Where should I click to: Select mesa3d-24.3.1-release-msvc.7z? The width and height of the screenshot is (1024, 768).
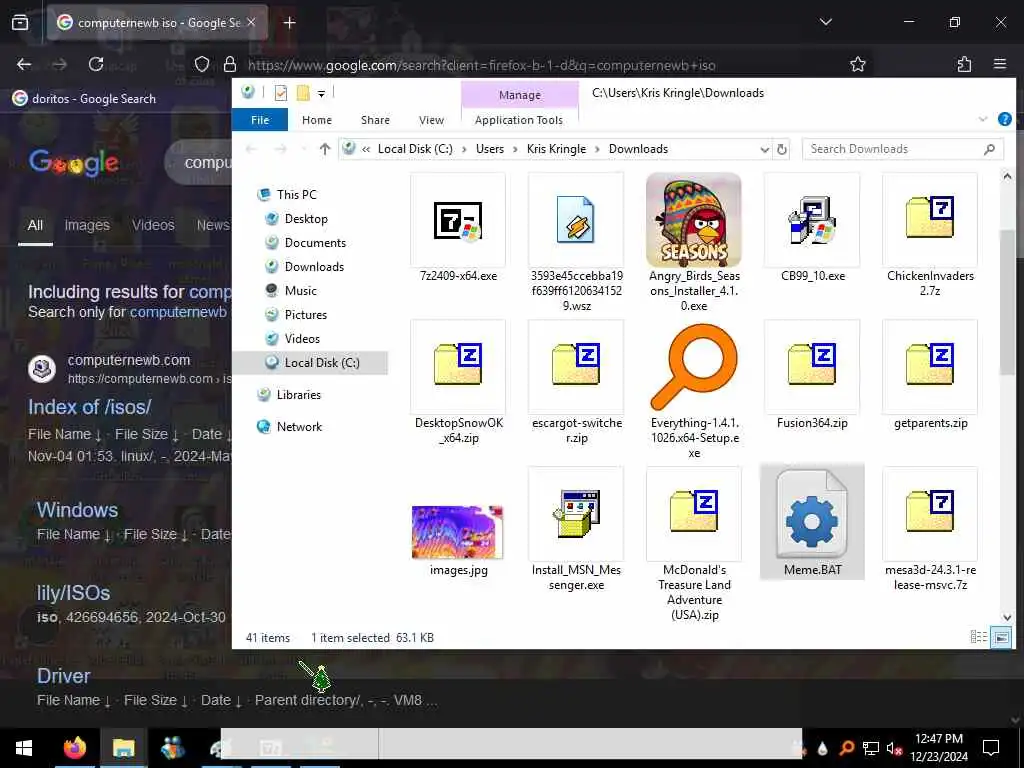point(930,530)
